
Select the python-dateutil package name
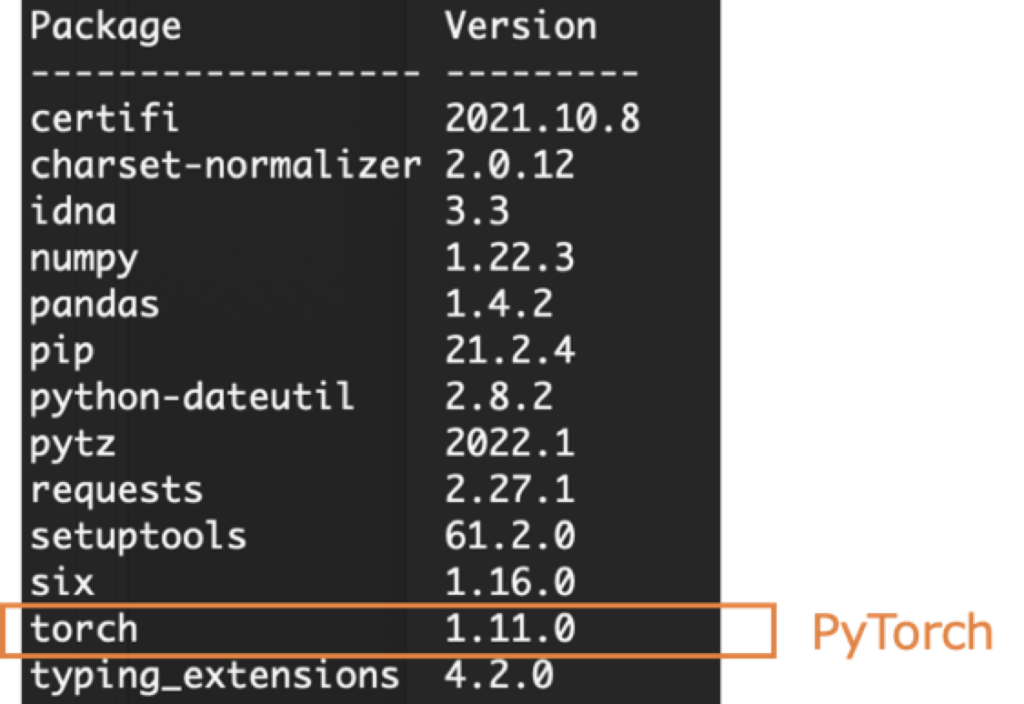coord(192,397)
